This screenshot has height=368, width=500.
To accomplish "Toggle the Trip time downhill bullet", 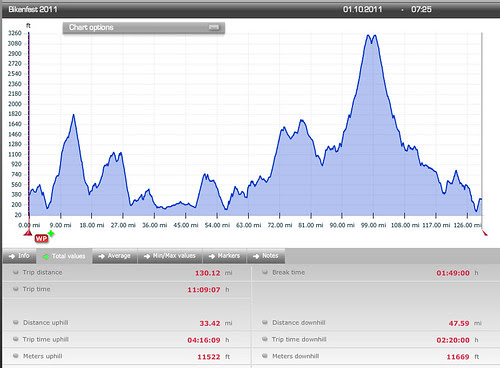I will pos(265,339).
